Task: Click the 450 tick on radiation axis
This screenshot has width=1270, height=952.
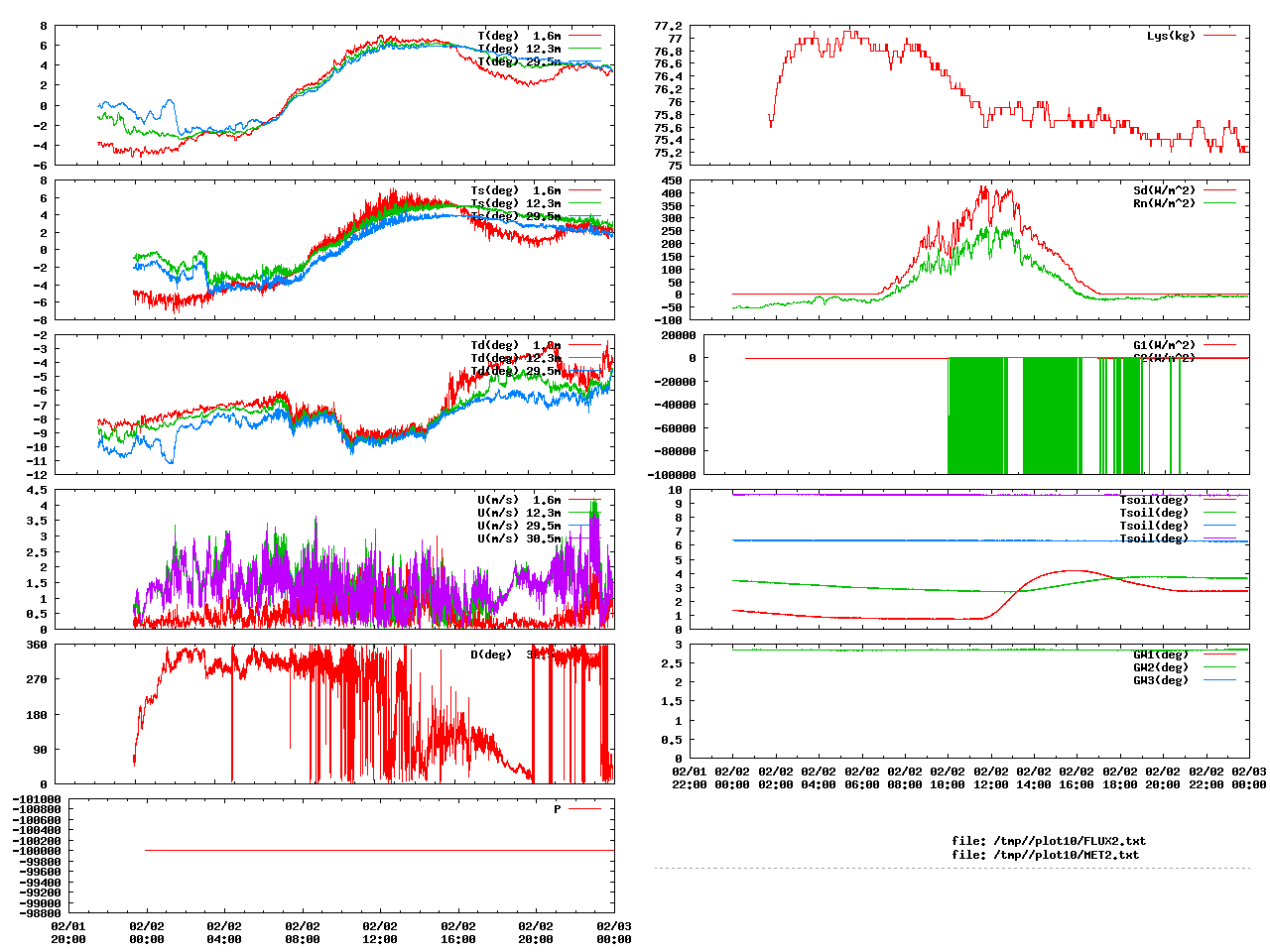Action: 672,180
